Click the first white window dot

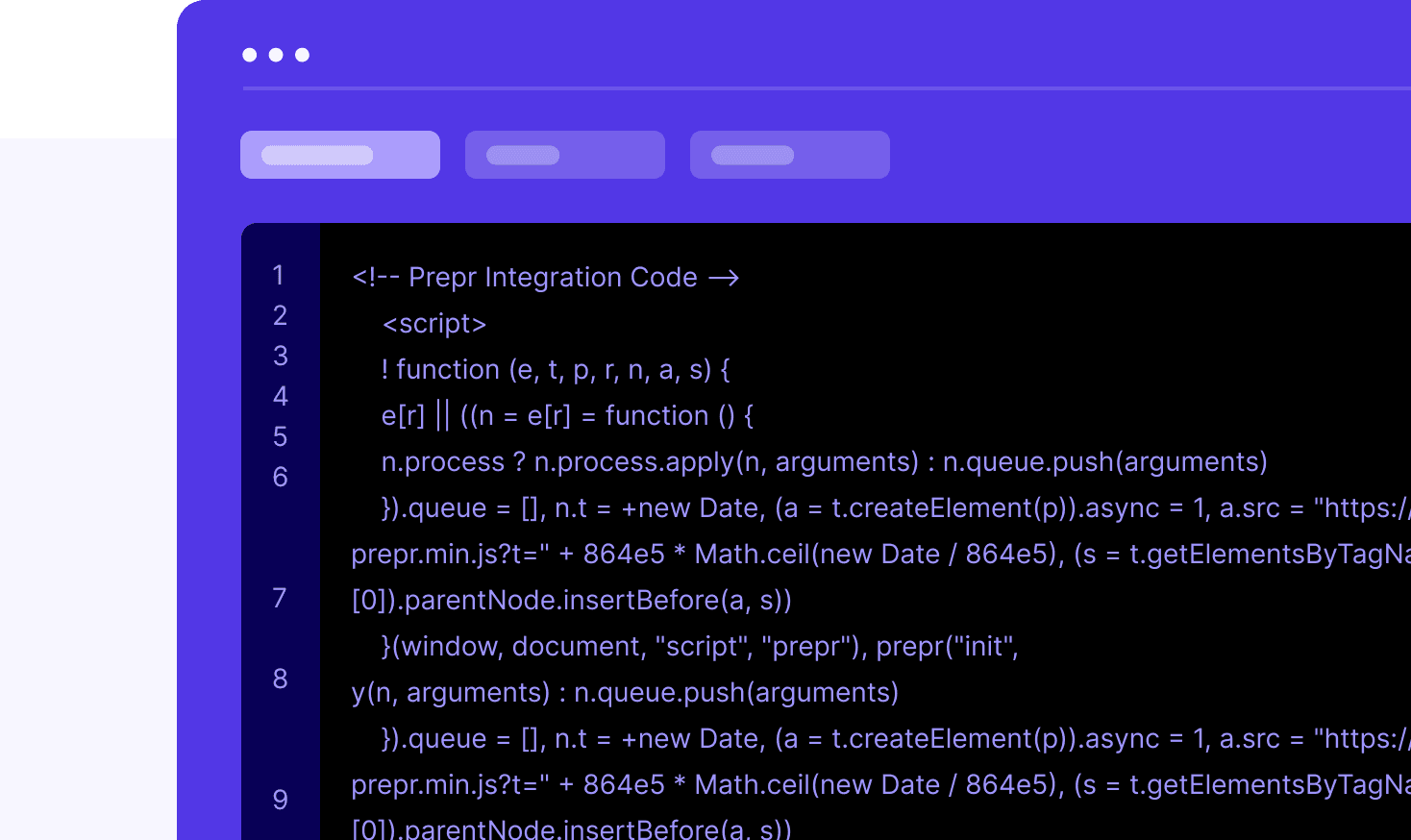click(x=250, y=55)
